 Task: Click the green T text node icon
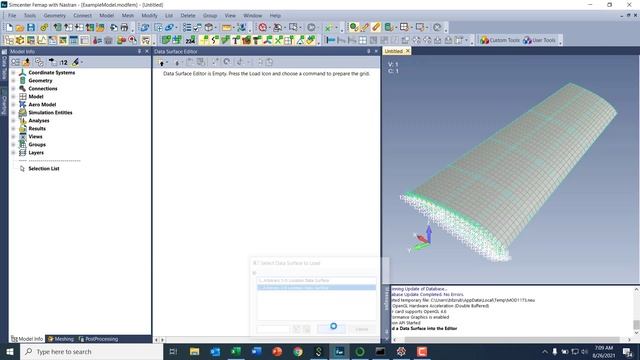pos(236,40)
